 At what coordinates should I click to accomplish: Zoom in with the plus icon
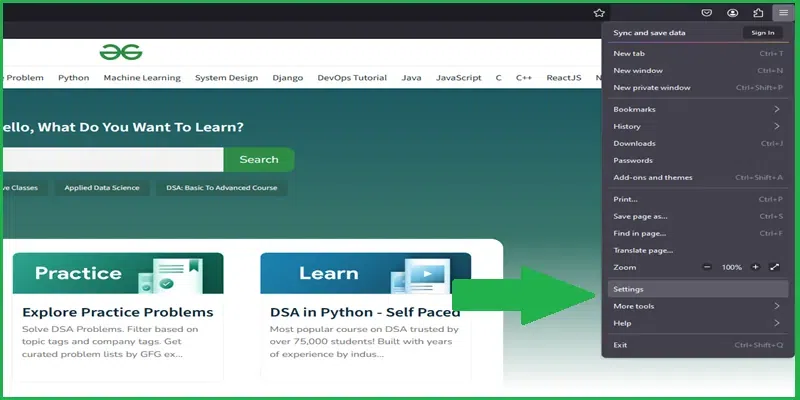tap(756, 267)
